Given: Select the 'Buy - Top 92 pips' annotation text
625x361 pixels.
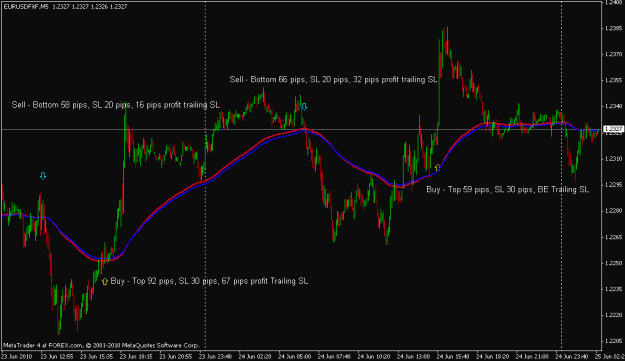Looking at the screenshot, I should coord(209,281).
